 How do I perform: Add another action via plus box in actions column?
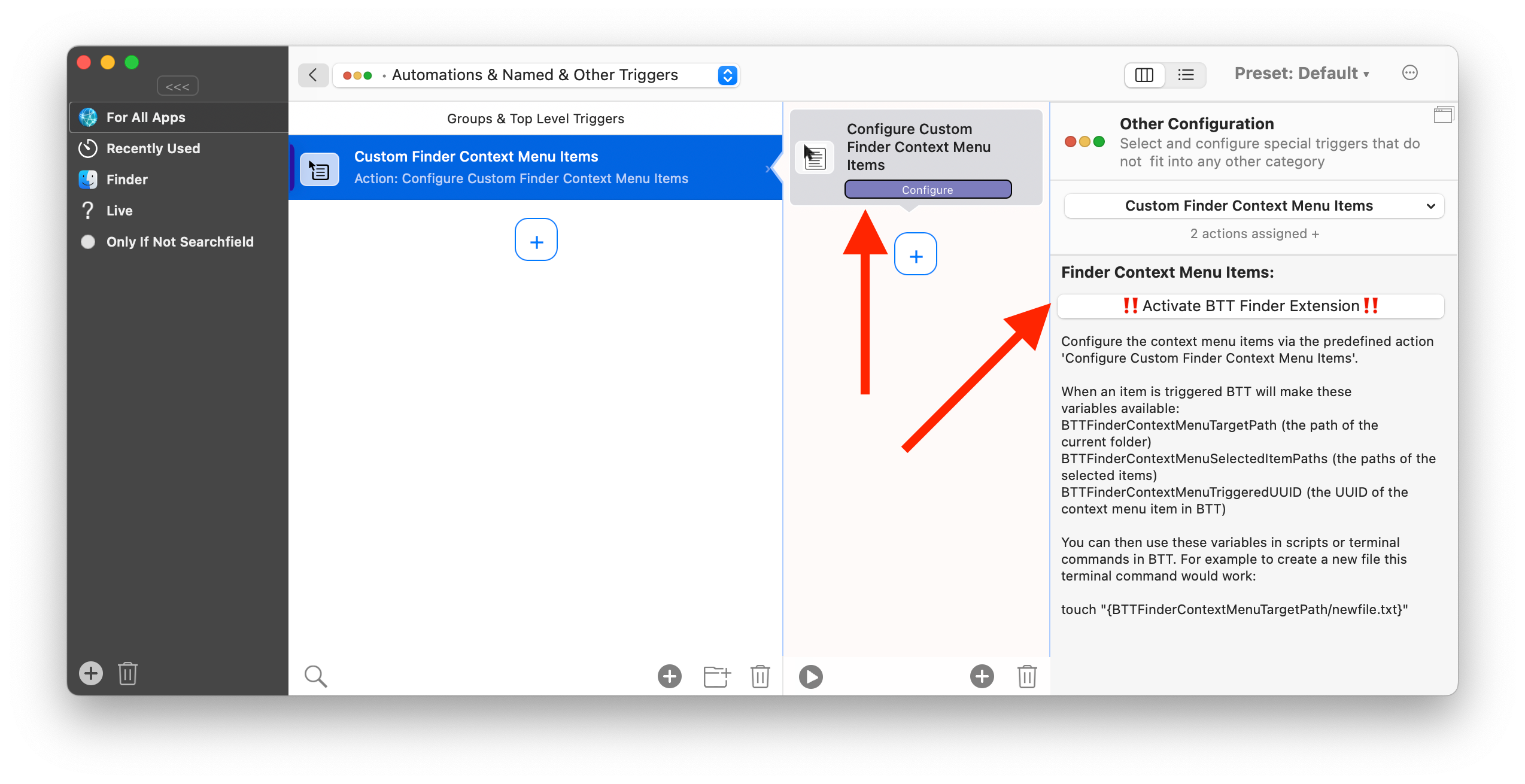click(916, 254)
